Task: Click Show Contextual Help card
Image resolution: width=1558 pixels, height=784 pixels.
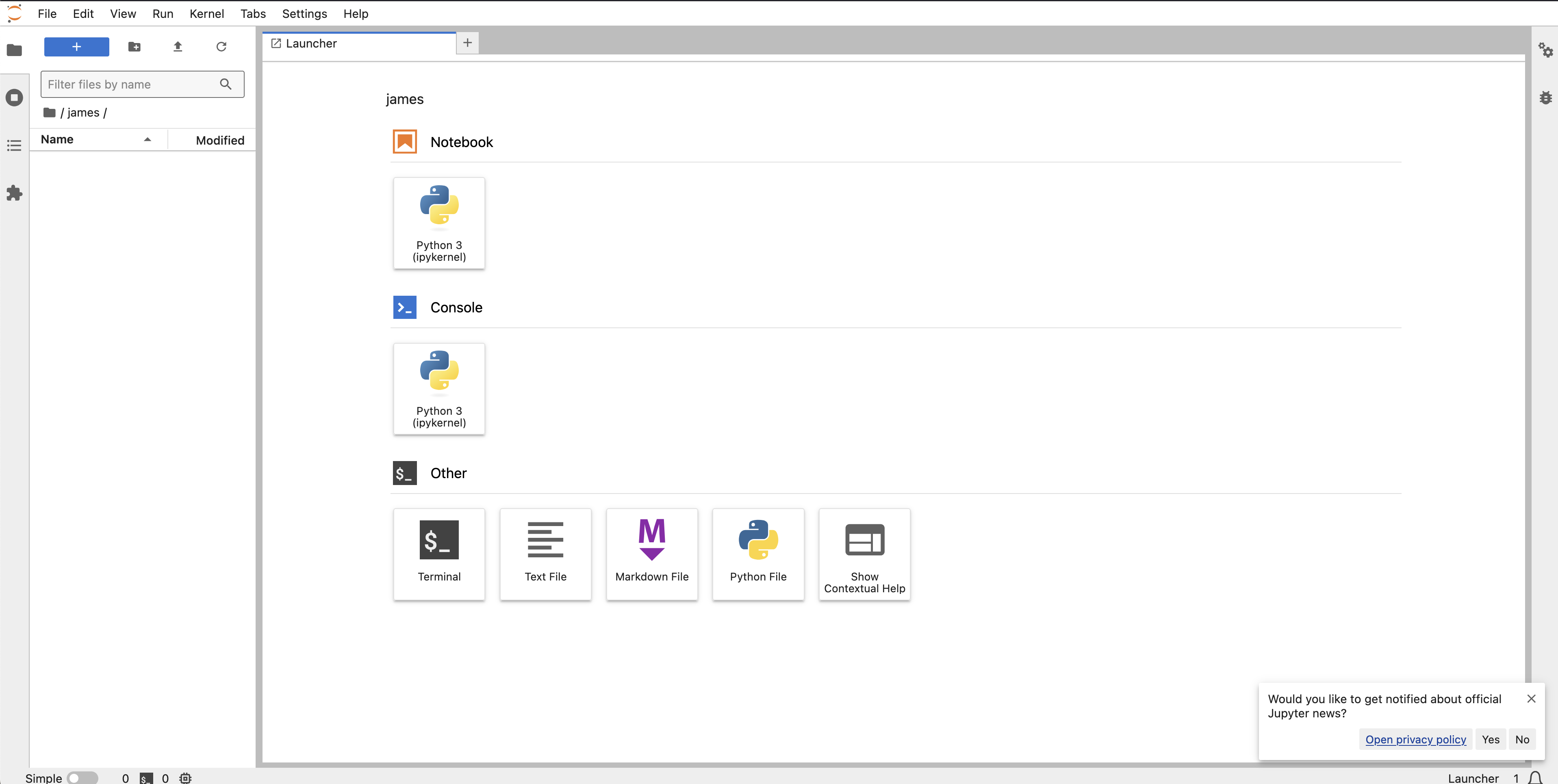Action: [x=865, y=554]
